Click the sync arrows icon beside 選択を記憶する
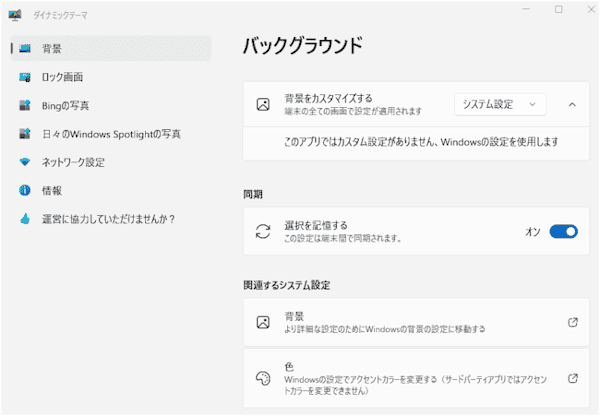 coord(263,232)
